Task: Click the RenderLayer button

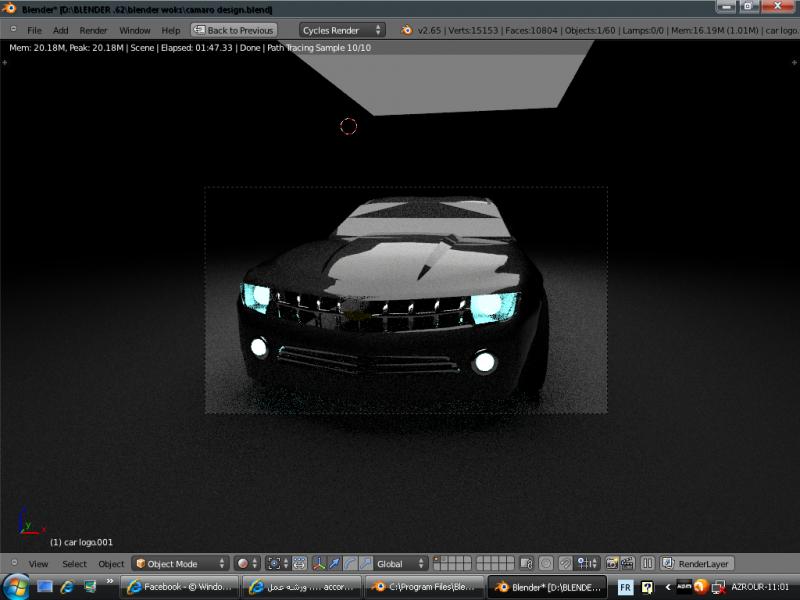Action: coord(697,564)
